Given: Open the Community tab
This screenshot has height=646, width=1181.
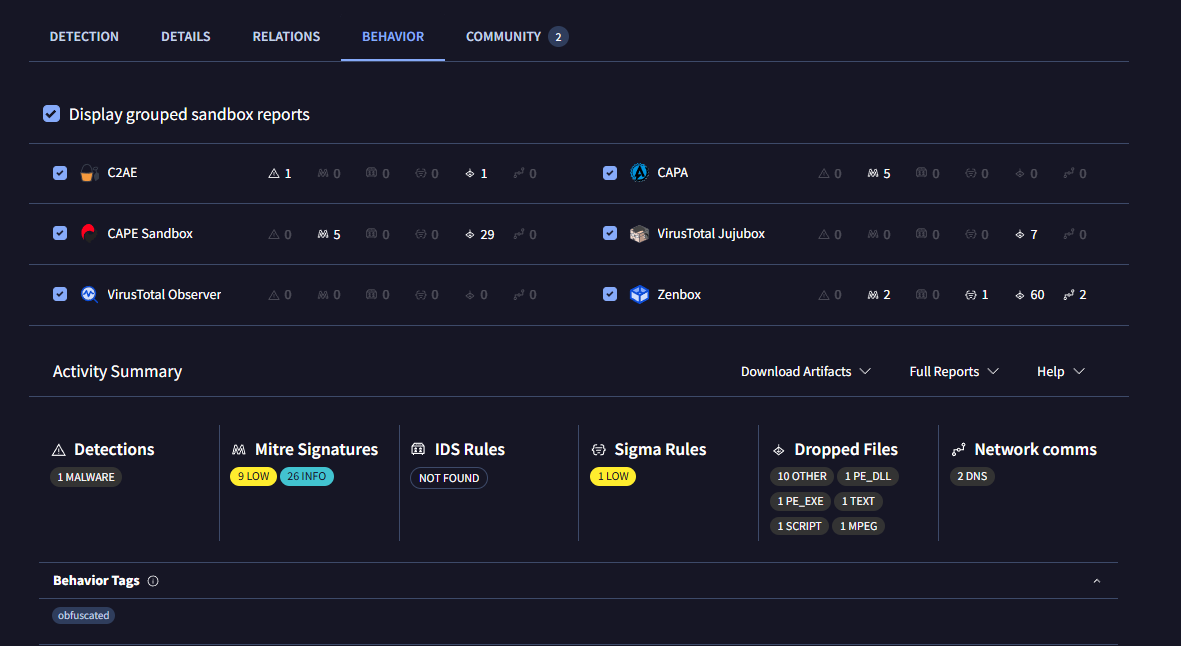Looking at the screenshot, I should 517,36.
